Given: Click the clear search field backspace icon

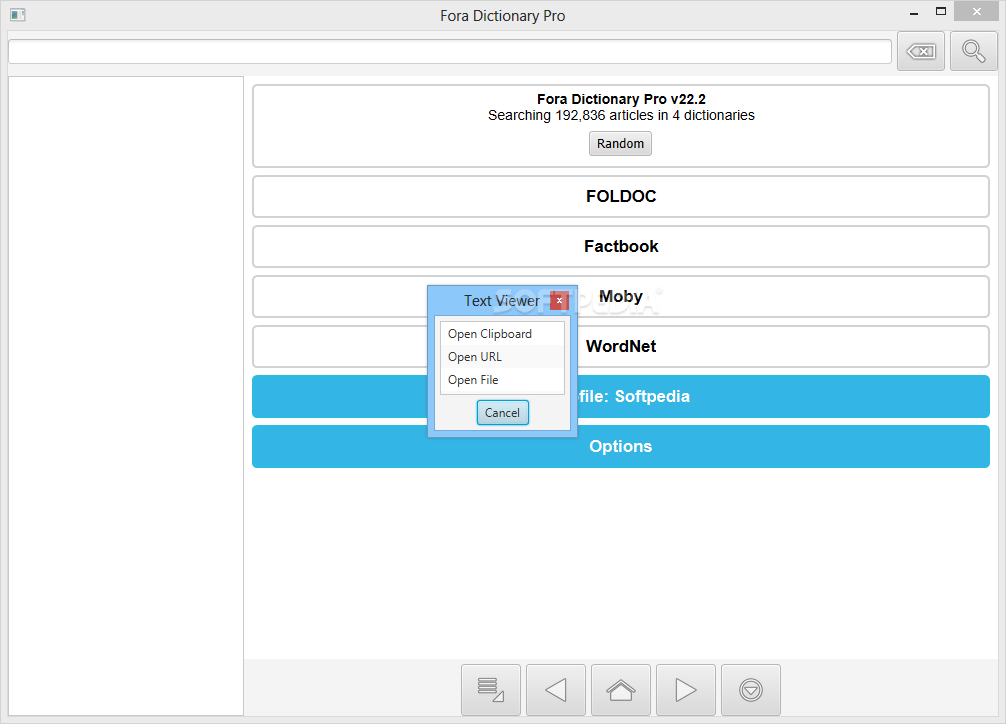Looking at the screenshot, I should pyautogui.click(x=921, y=51).
